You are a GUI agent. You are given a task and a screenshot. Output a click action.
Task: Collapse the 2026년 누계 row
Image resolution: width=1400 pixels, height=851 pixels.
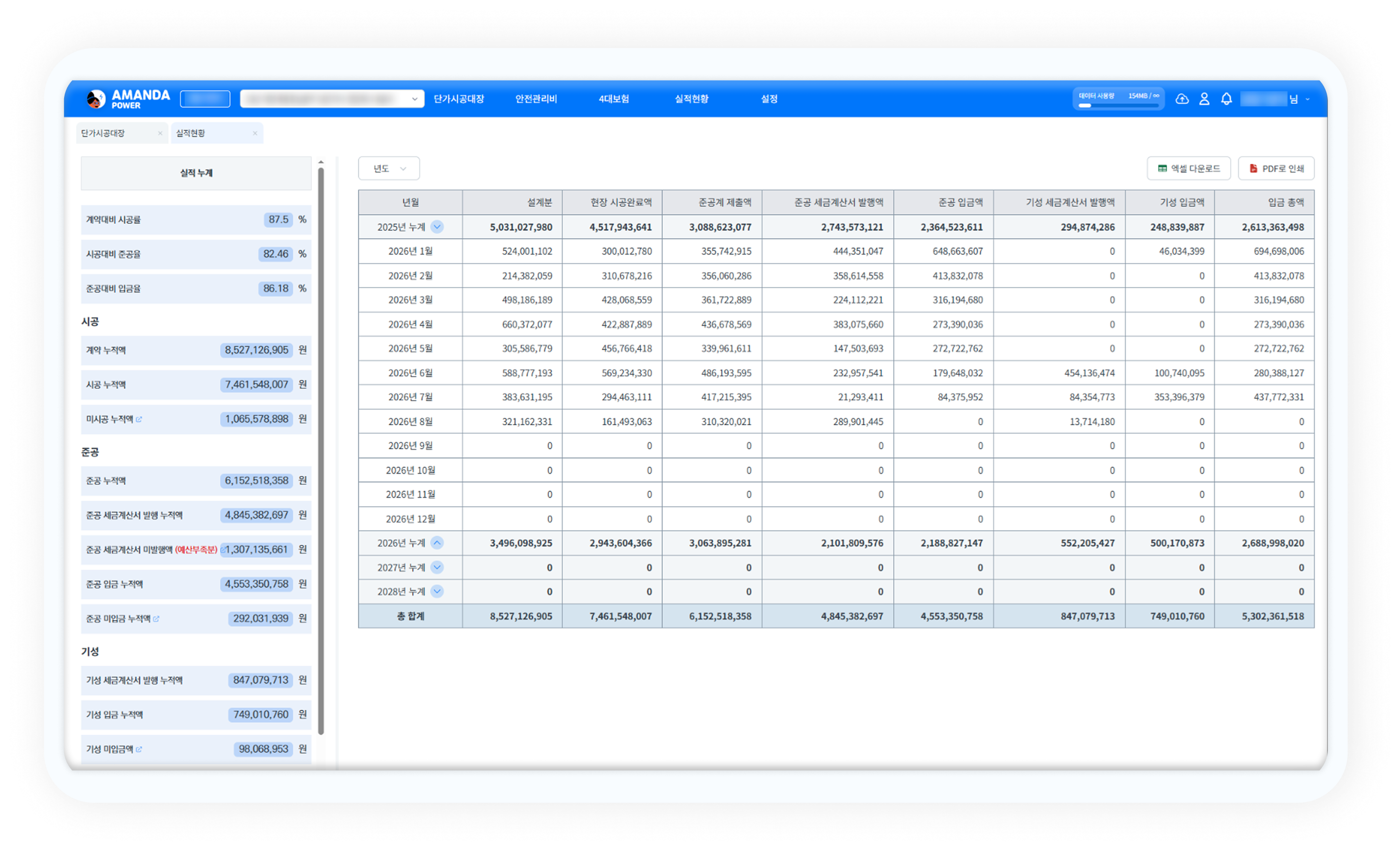(x=436, y=543)
